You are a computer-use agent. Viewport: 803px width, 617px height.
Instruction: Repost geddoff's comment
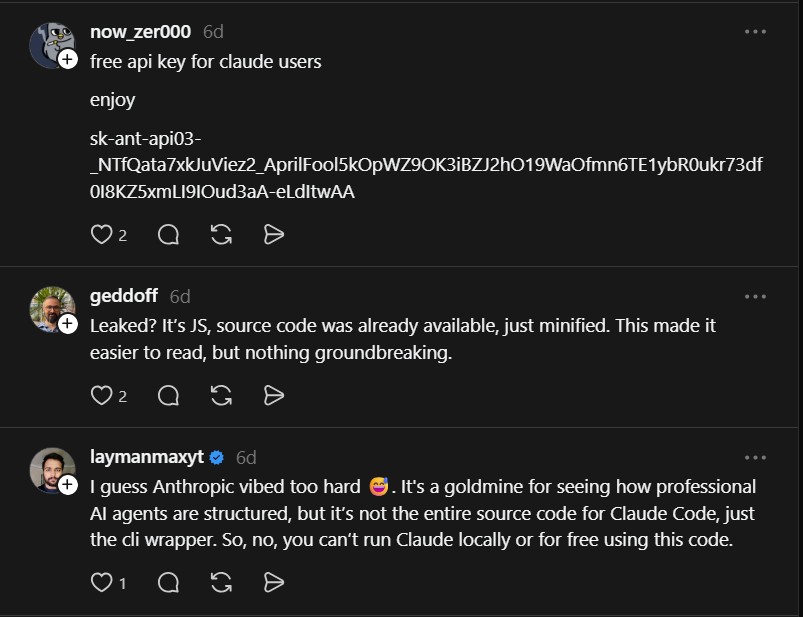pyautogui.click(x=222, y=396)
